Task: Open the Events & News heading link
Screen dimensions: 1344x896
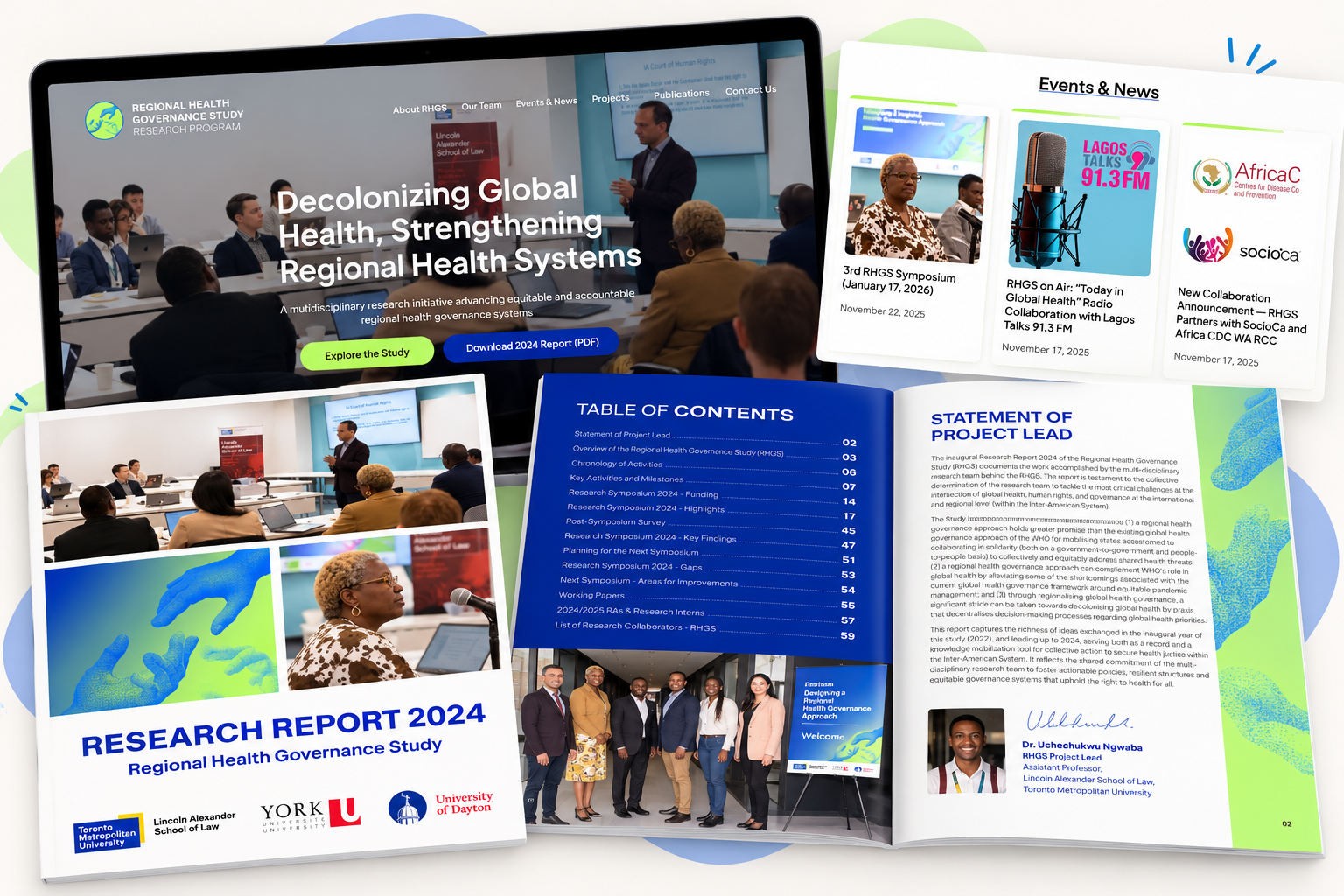Action: [x=1099, y=88]
